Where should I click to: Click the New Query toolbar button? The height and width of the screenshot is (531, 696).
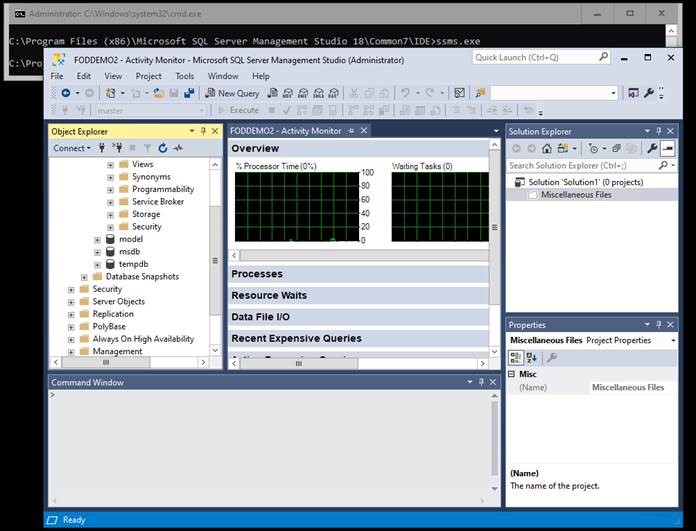click(232, 93)
